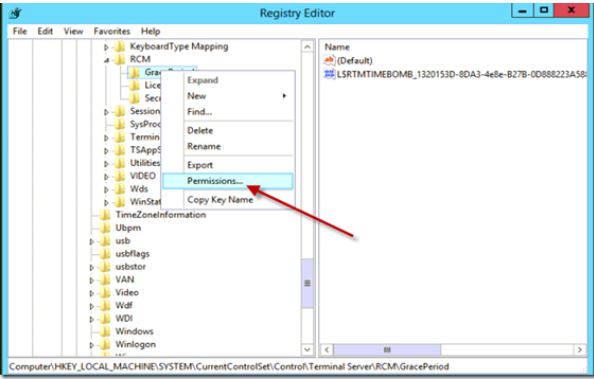The width and height of the screenshot is (594, 379).
Task: Click the uppercase VIDEO folder icon
Action: click(x=120, y=176)
